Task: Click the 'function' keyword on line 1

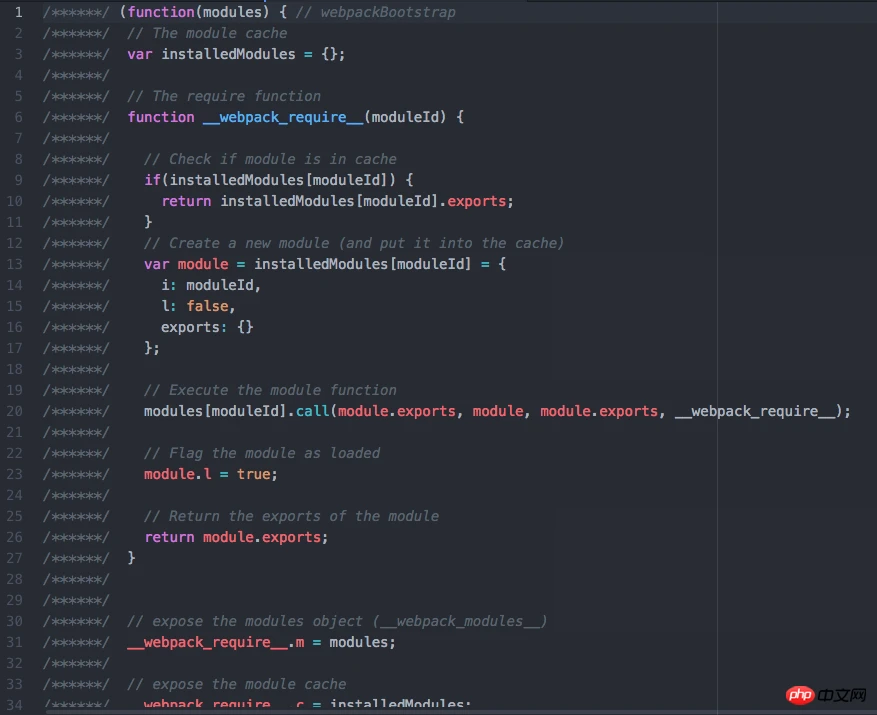Action: tap(161, 12)
